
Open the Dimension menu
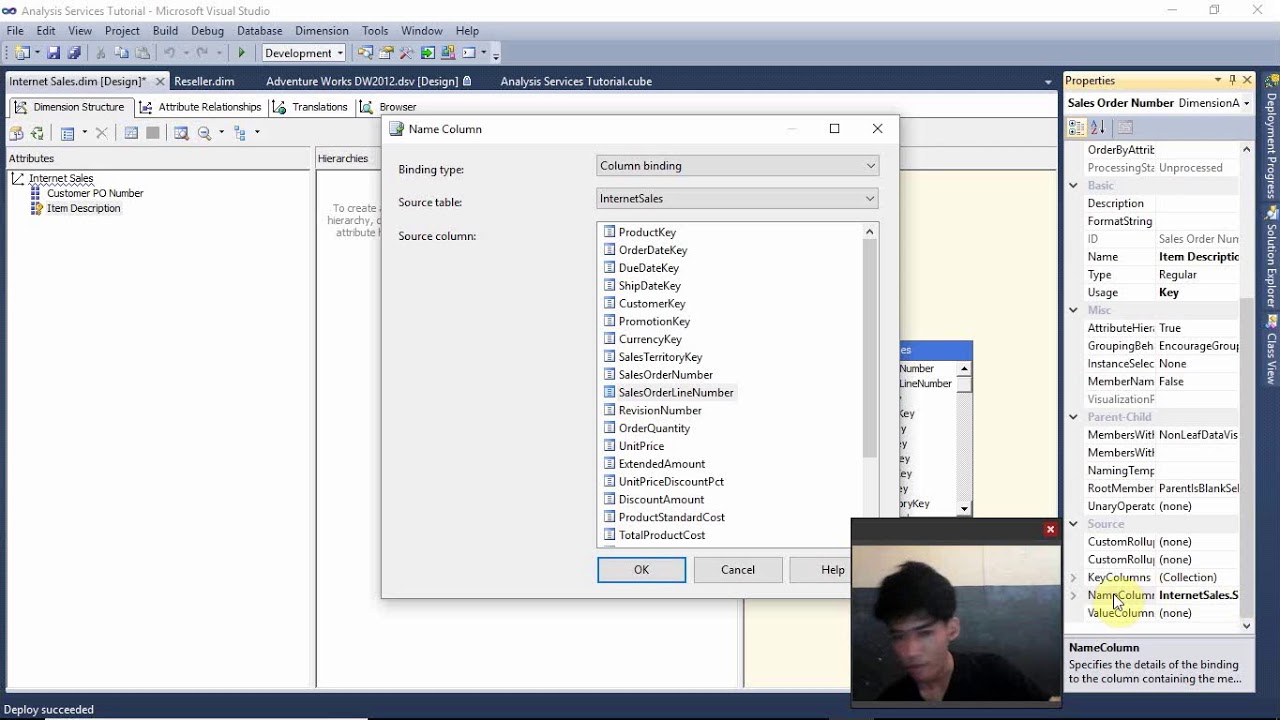tap(322, 31)
